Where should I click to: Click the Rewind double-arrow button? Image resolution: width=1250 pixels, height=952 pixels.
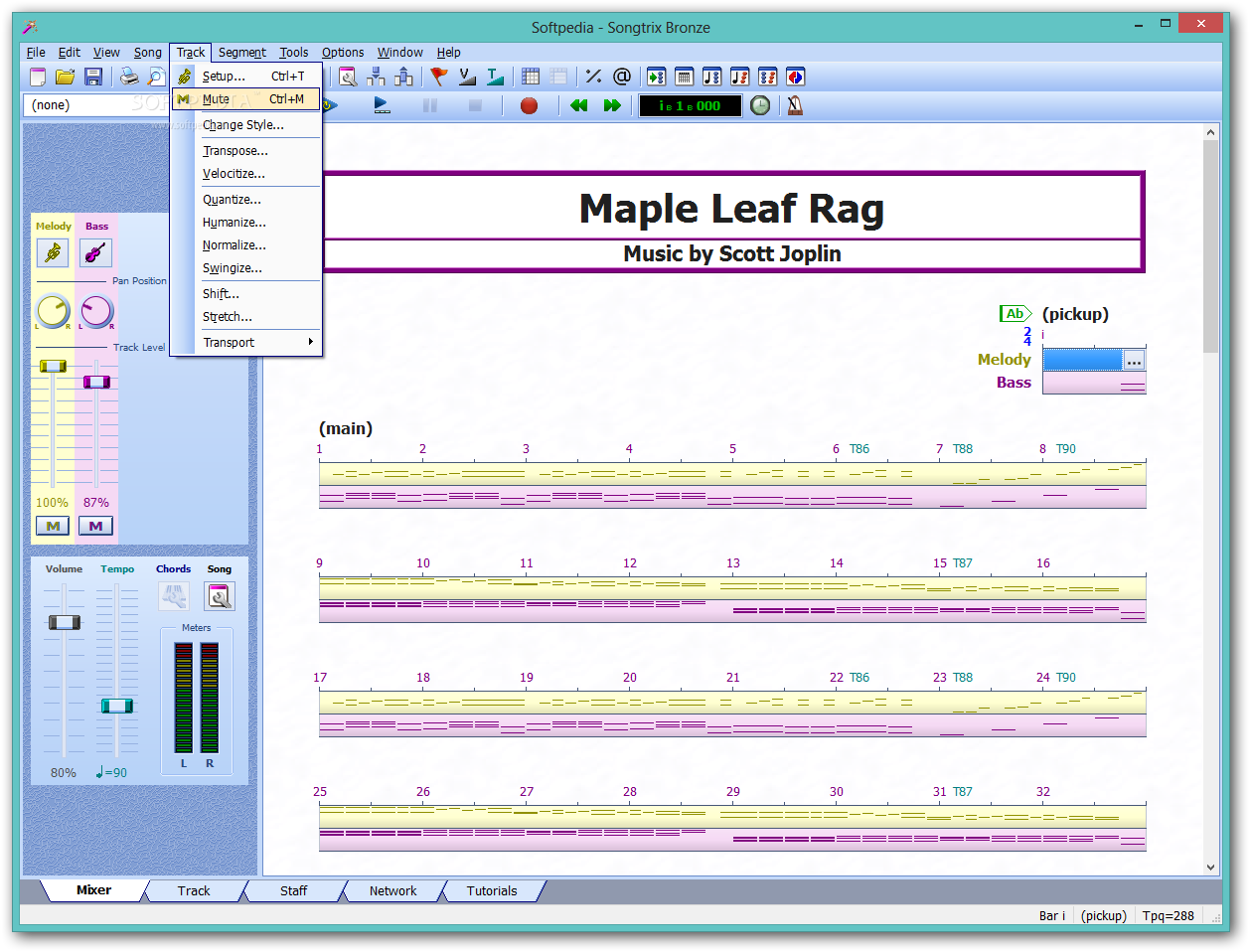coord(579,105)
